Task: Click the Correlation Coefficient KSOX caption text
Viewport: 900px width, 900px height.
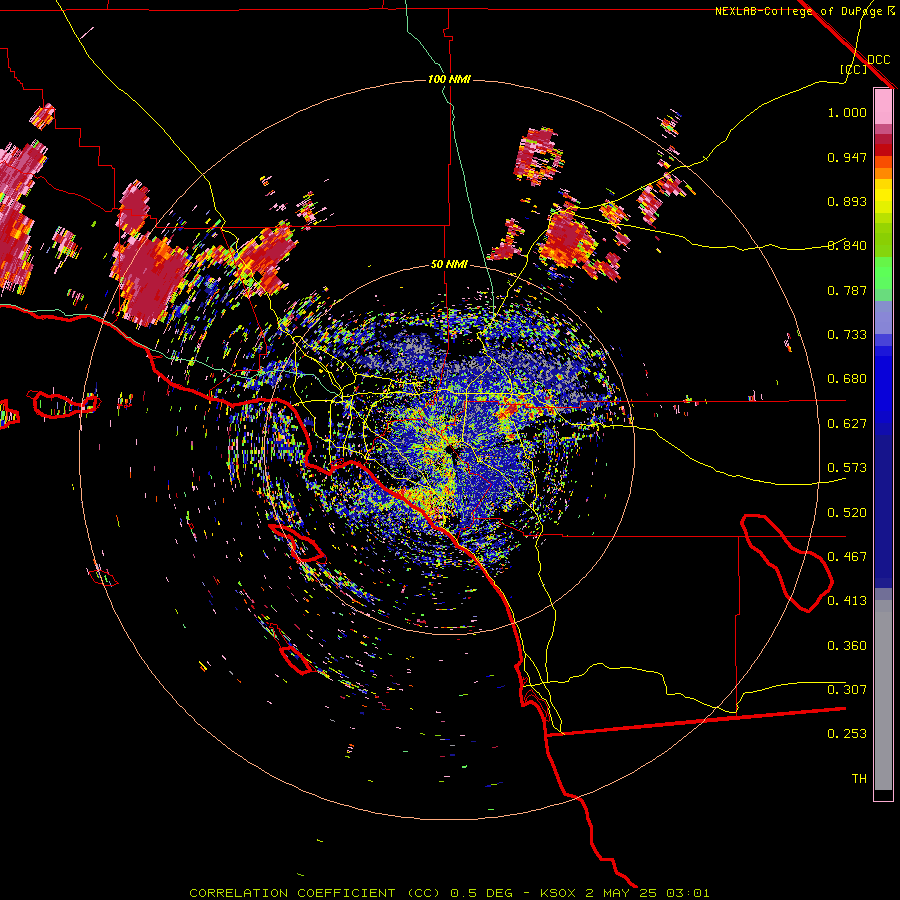Action: [x=449, y=893]
